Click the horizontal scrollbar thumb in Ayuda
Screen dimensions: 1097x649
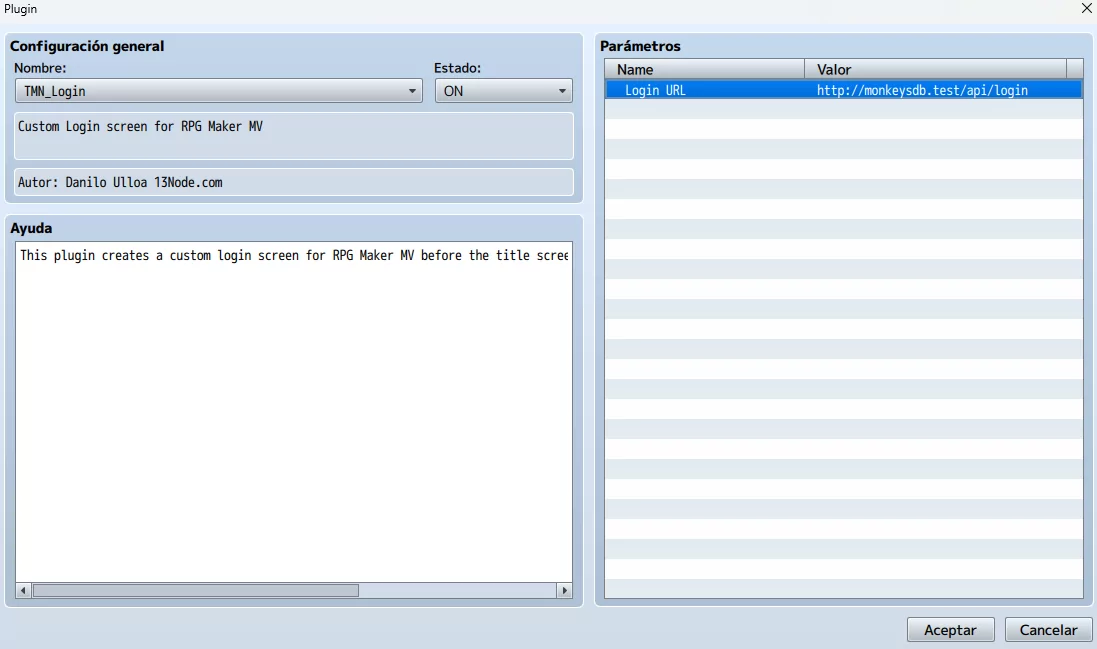click(x=196, y=590)
